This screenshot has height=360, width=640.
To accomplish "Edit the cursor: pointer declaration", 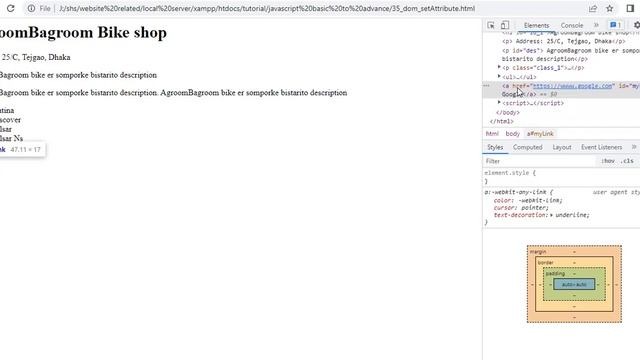I will click(x=521, y=207).
